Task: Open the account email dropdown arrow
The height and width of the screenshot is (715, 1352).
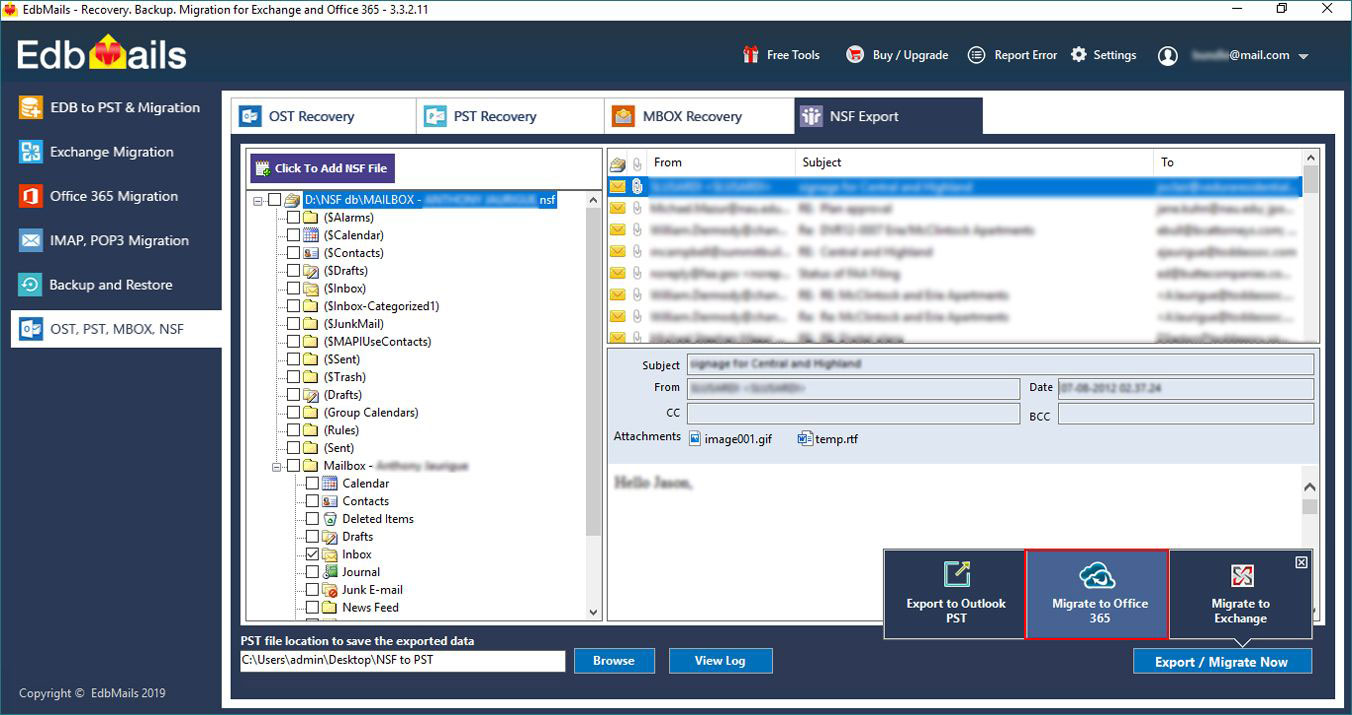Action: coord(1303,57)
